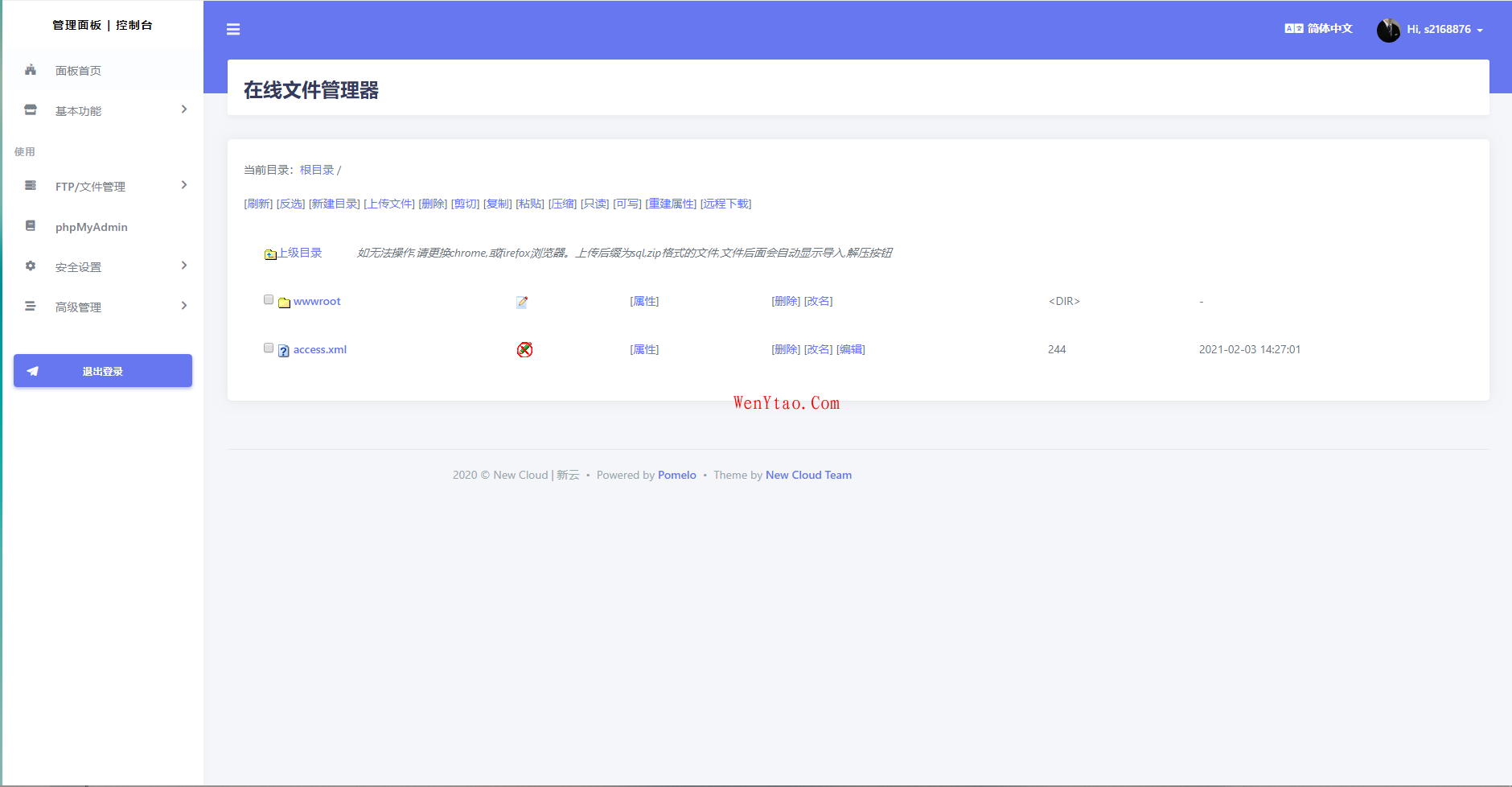Click 属性 in the wwwroot row

[644, 301]
